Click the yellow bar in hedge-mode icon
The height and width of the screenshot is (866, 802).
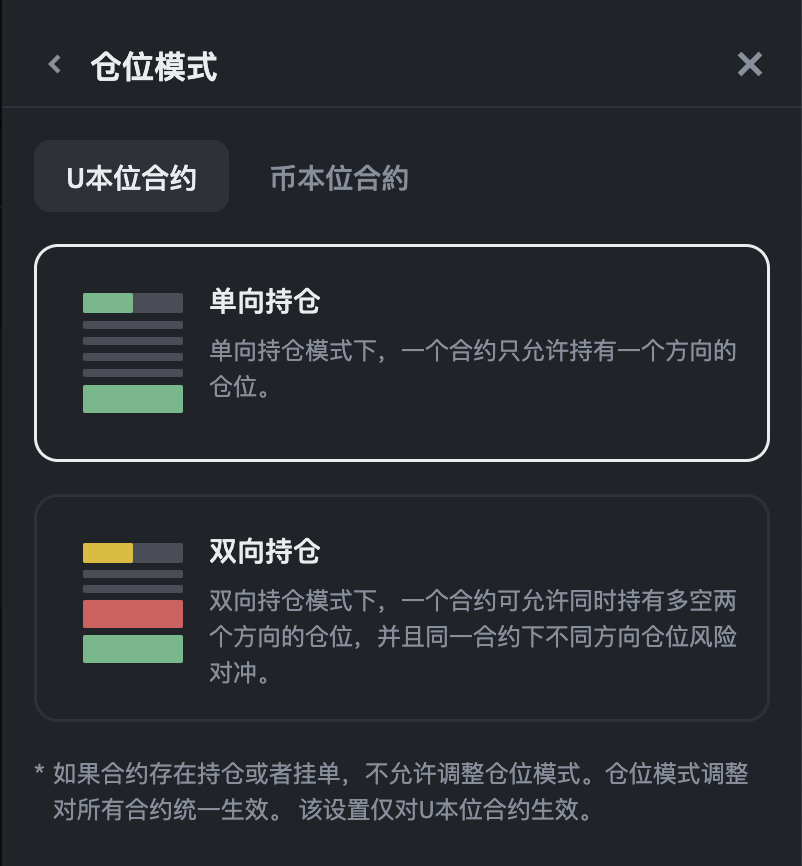108,553
